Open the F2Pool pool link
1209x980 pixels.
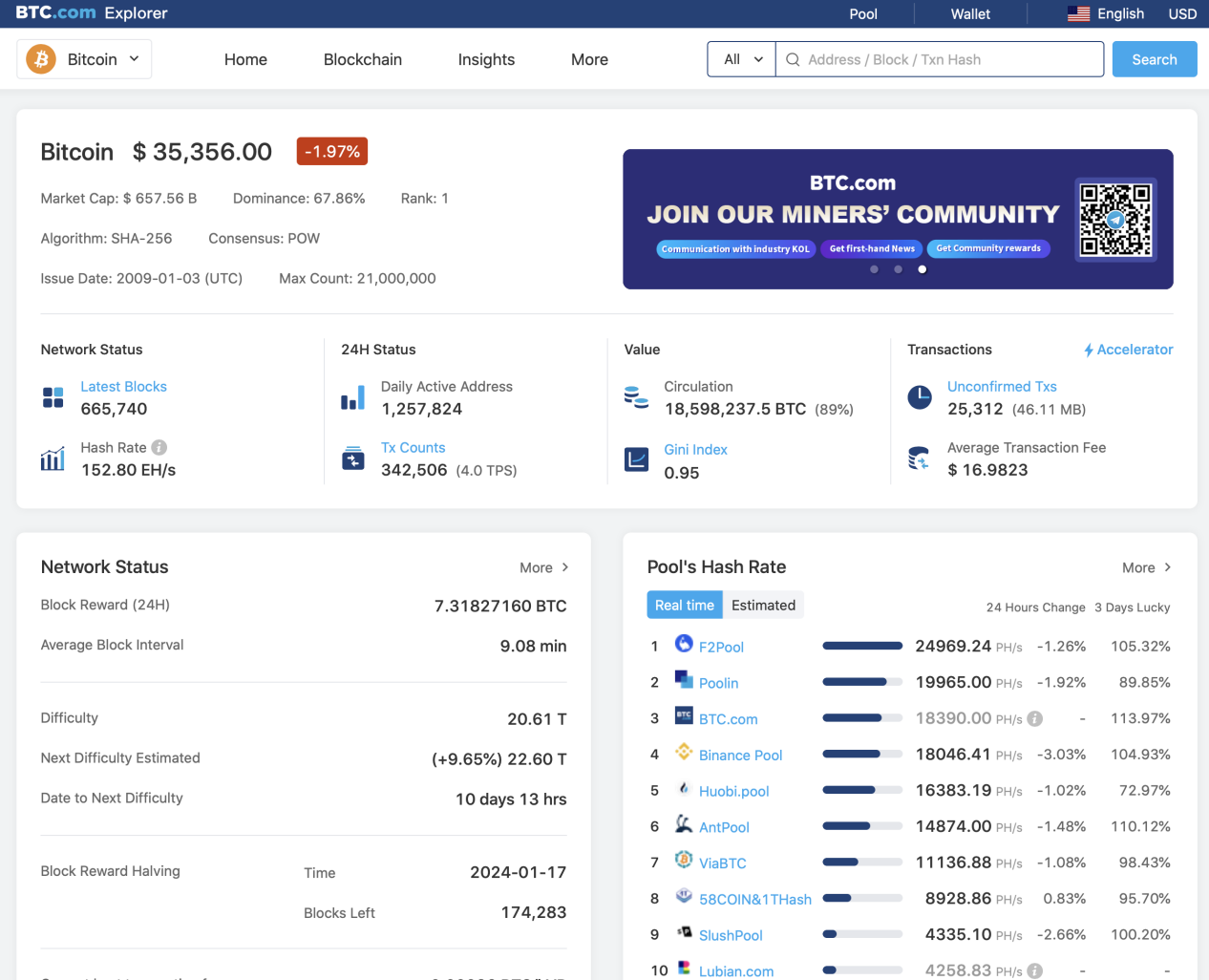click(721, 647)
